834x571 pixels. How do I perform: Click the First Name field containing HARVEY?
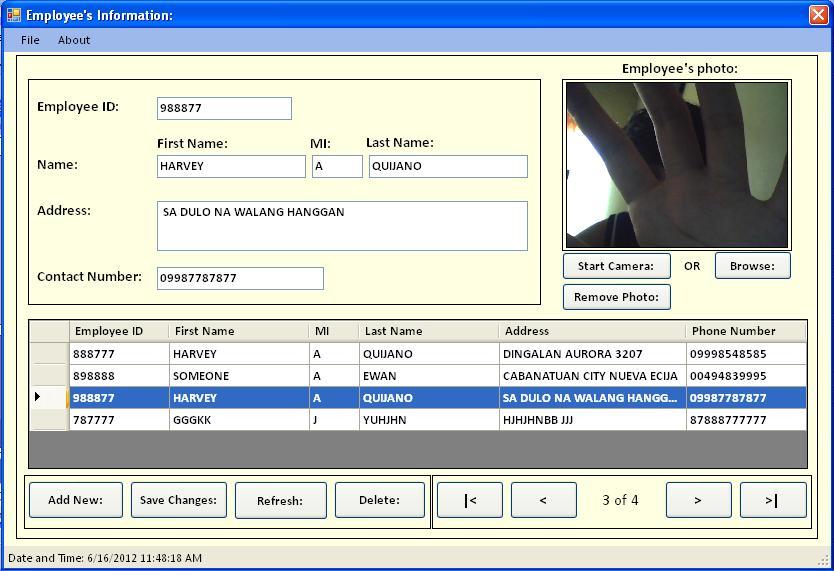(231, 166)
